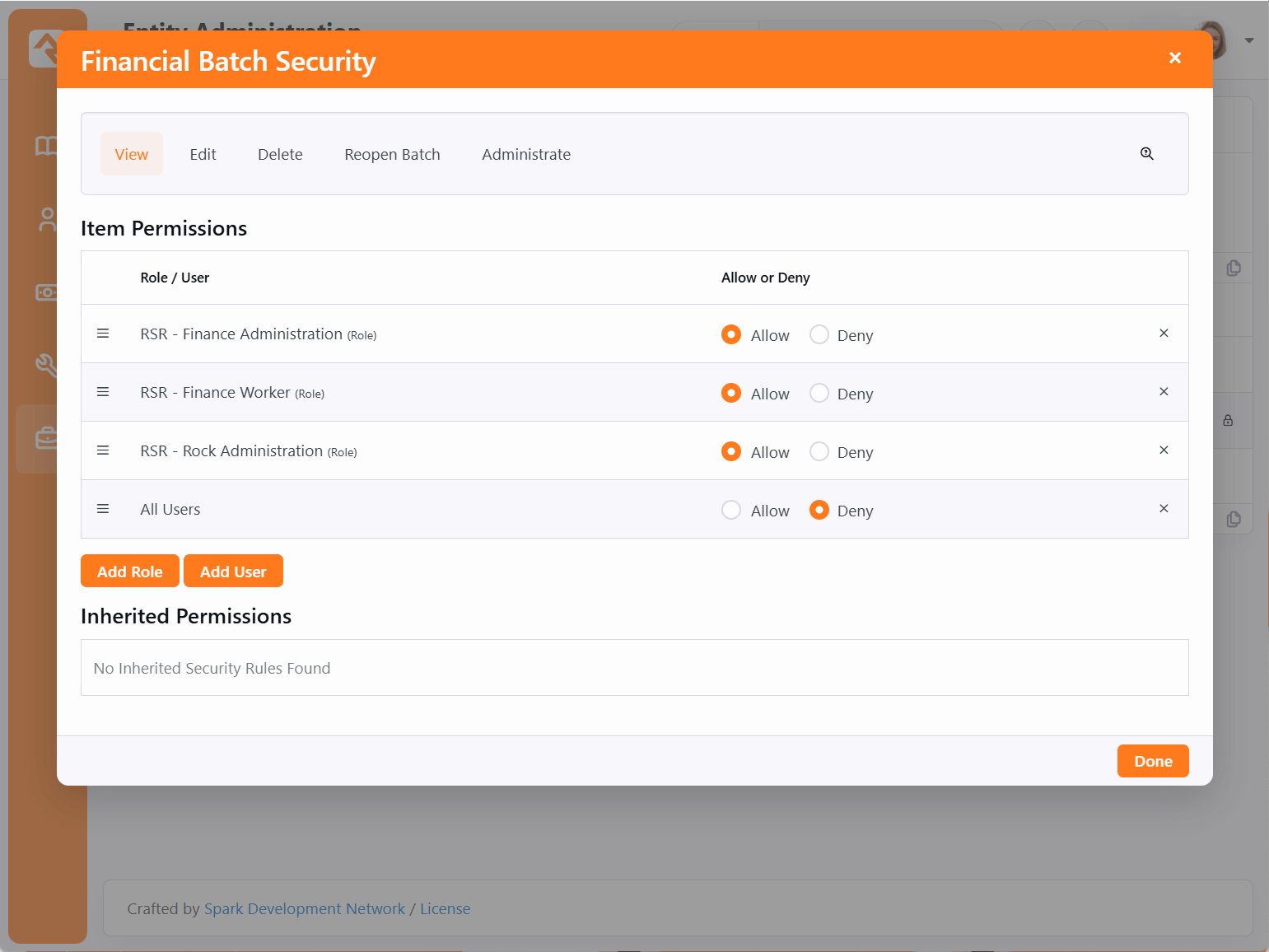Click the drag handle for All Users row
The image size is (1269, 952).
coord(103,509)
